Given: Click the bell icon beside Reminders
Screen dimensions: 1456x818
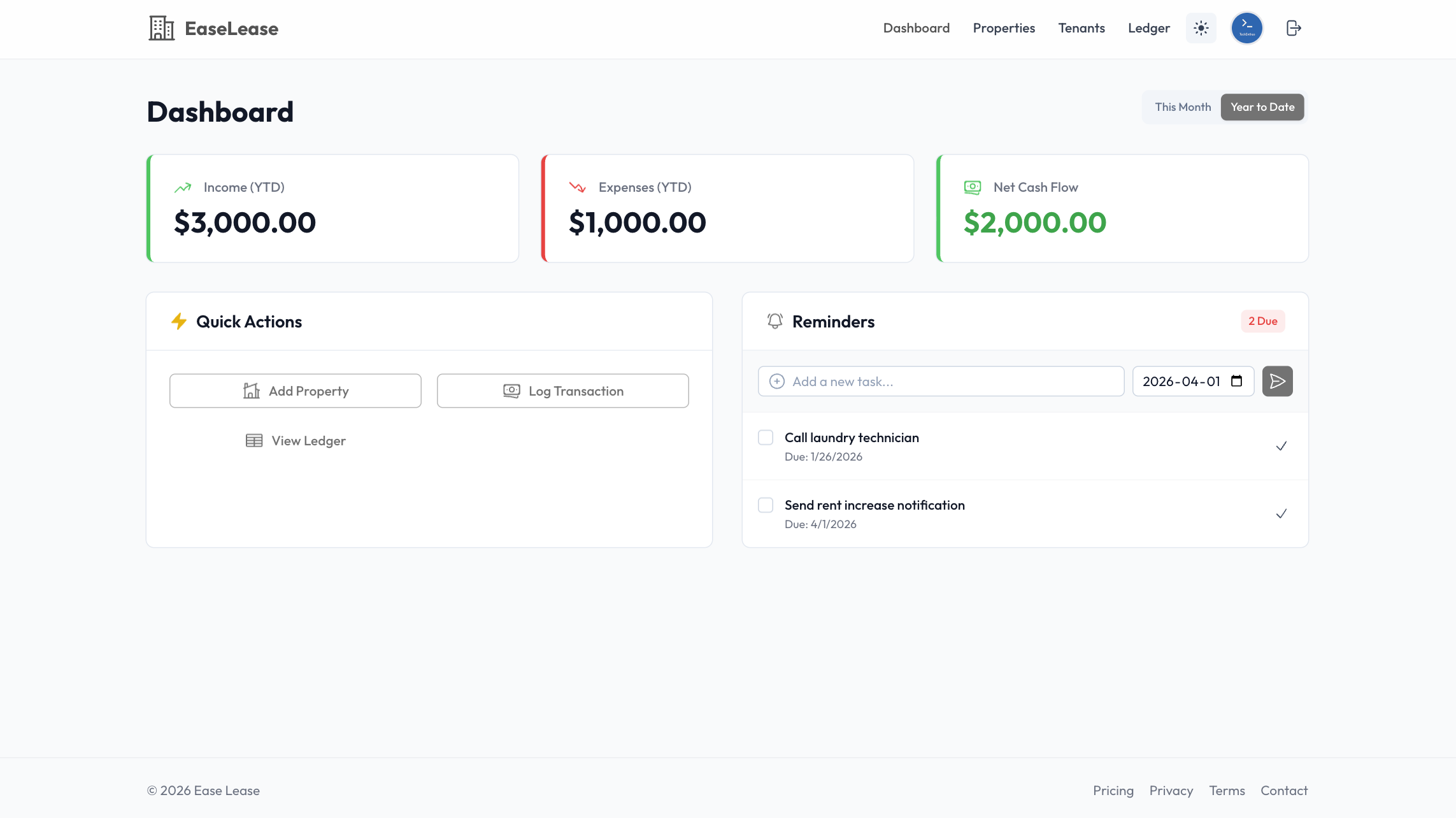Looking at the screenshot, I should pos(774,321).
